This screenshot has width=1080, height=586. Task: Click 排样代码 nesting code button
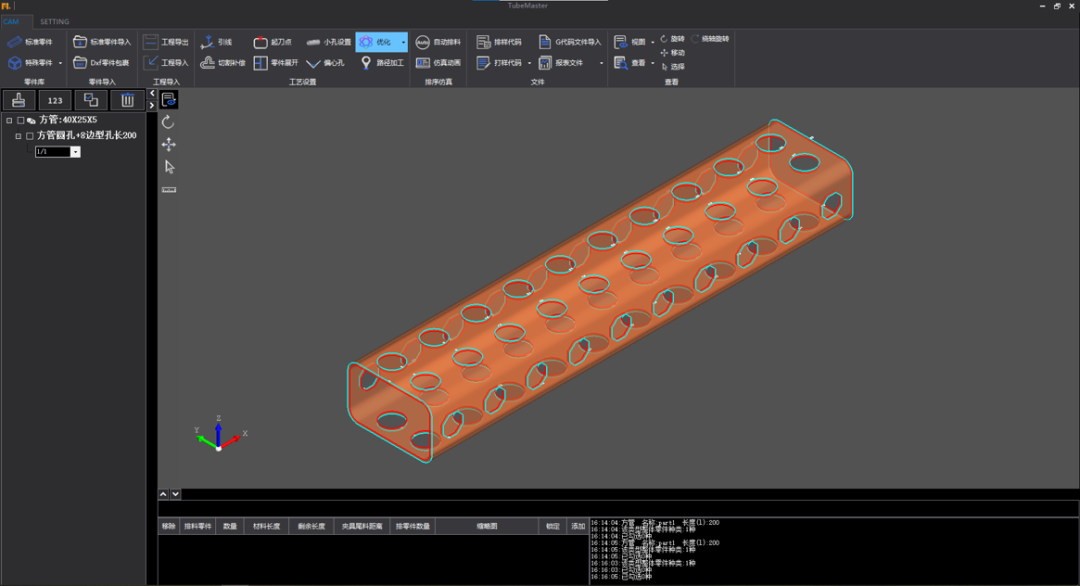[499, 42]
